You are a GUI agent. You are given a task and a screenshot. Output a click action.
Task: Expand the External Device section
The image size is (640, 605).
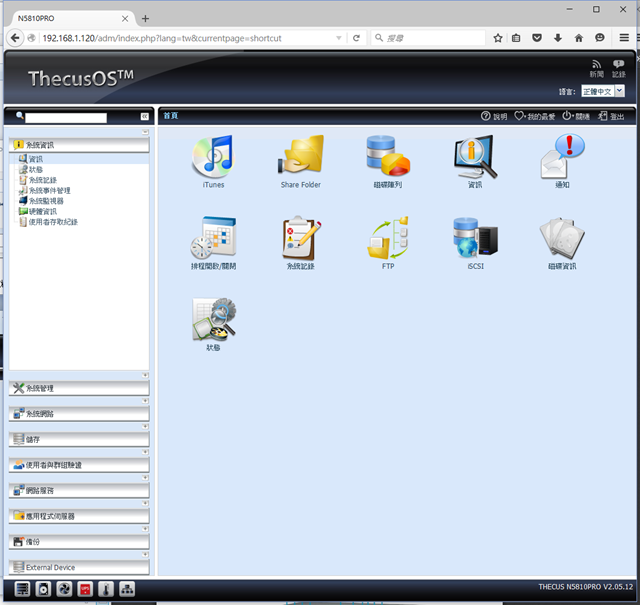[79, 567]
